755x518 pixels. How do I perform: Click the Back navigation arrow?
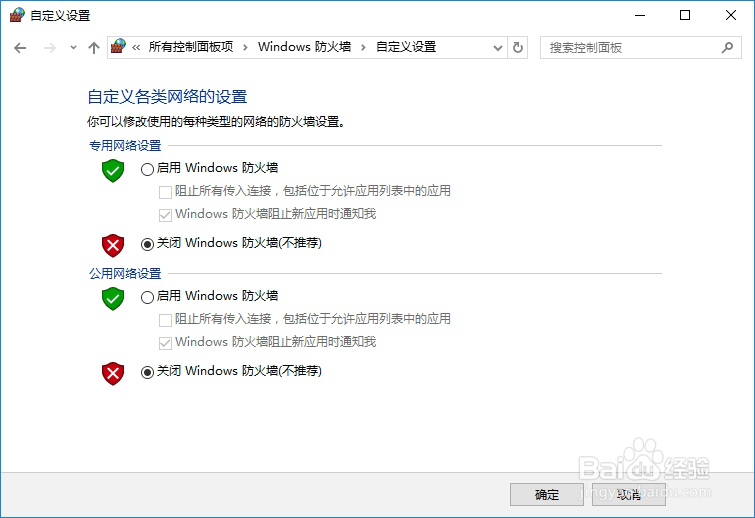tap(20, 48)
